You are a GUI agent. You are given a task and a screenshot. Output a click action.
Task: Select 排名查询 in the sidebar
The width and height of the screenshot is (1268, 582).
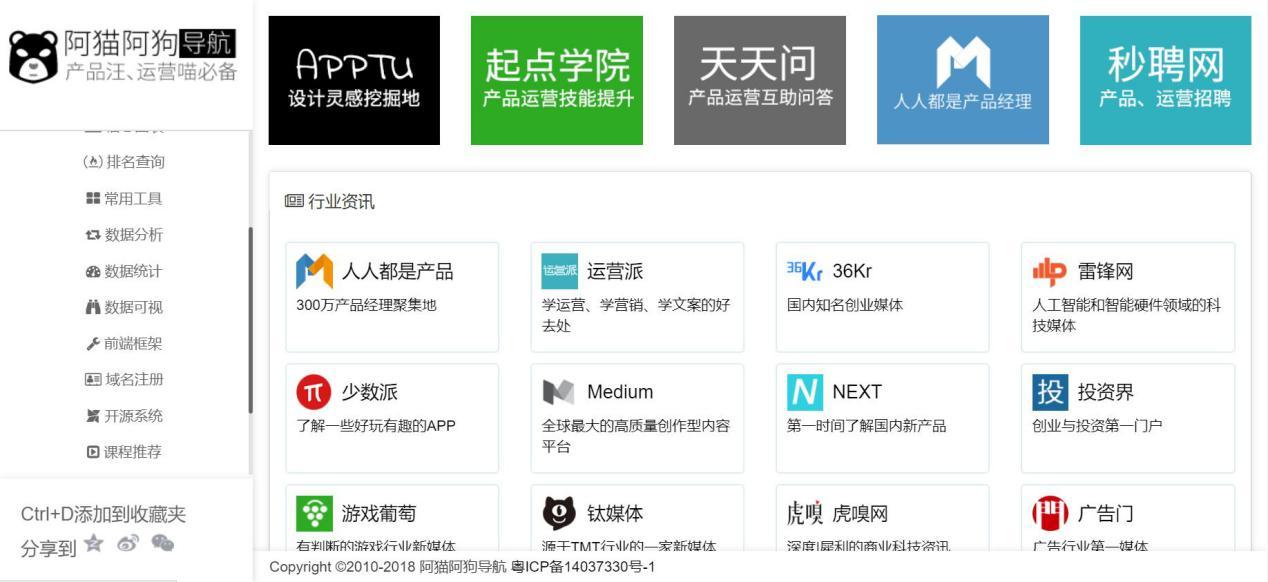pos(124,162)
